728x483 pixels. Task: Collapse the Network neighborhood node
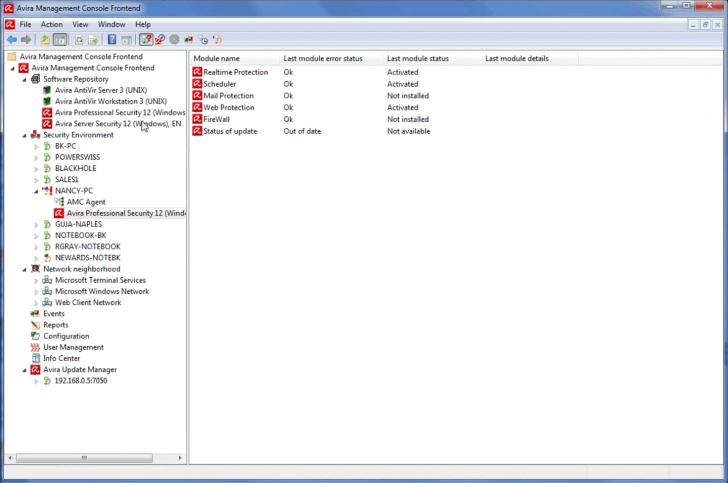point(25,269)
